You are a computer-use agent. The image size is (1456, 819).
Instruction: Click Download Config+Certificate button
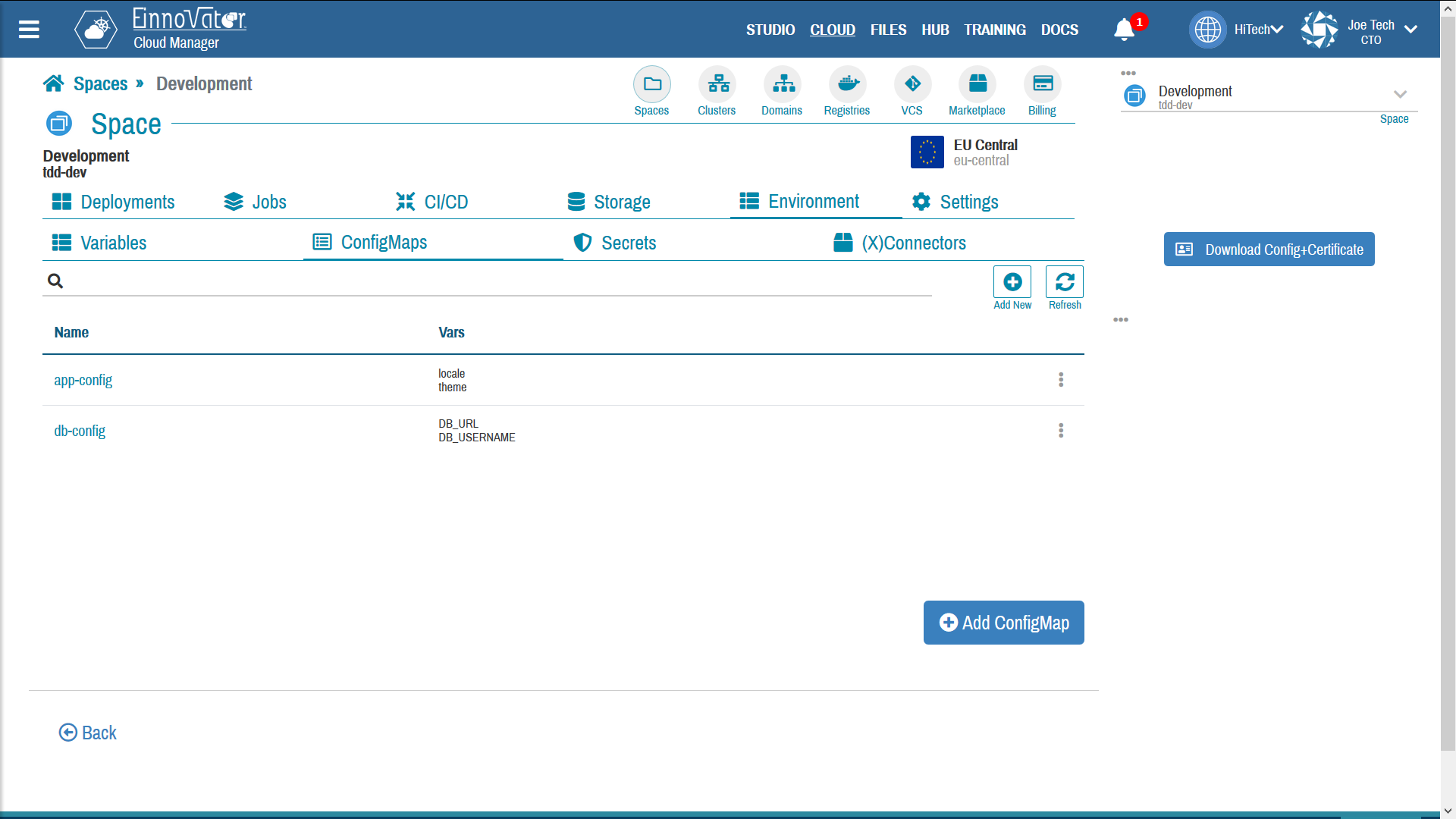[x=1269, y=249]
